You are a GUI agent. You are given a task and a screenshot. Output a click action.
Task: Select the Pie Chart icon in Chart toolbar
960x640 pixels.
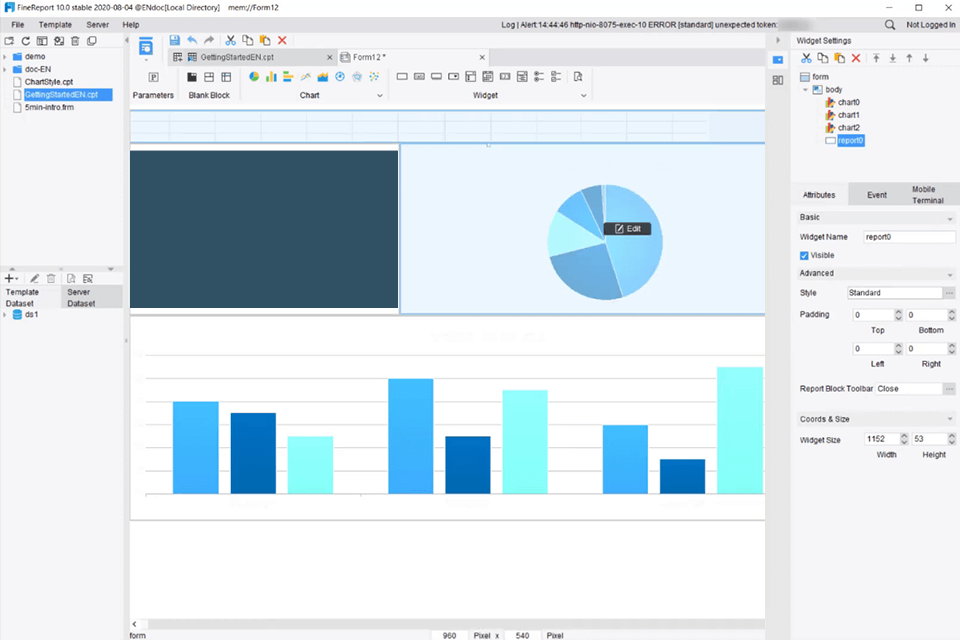pos(252,76)
